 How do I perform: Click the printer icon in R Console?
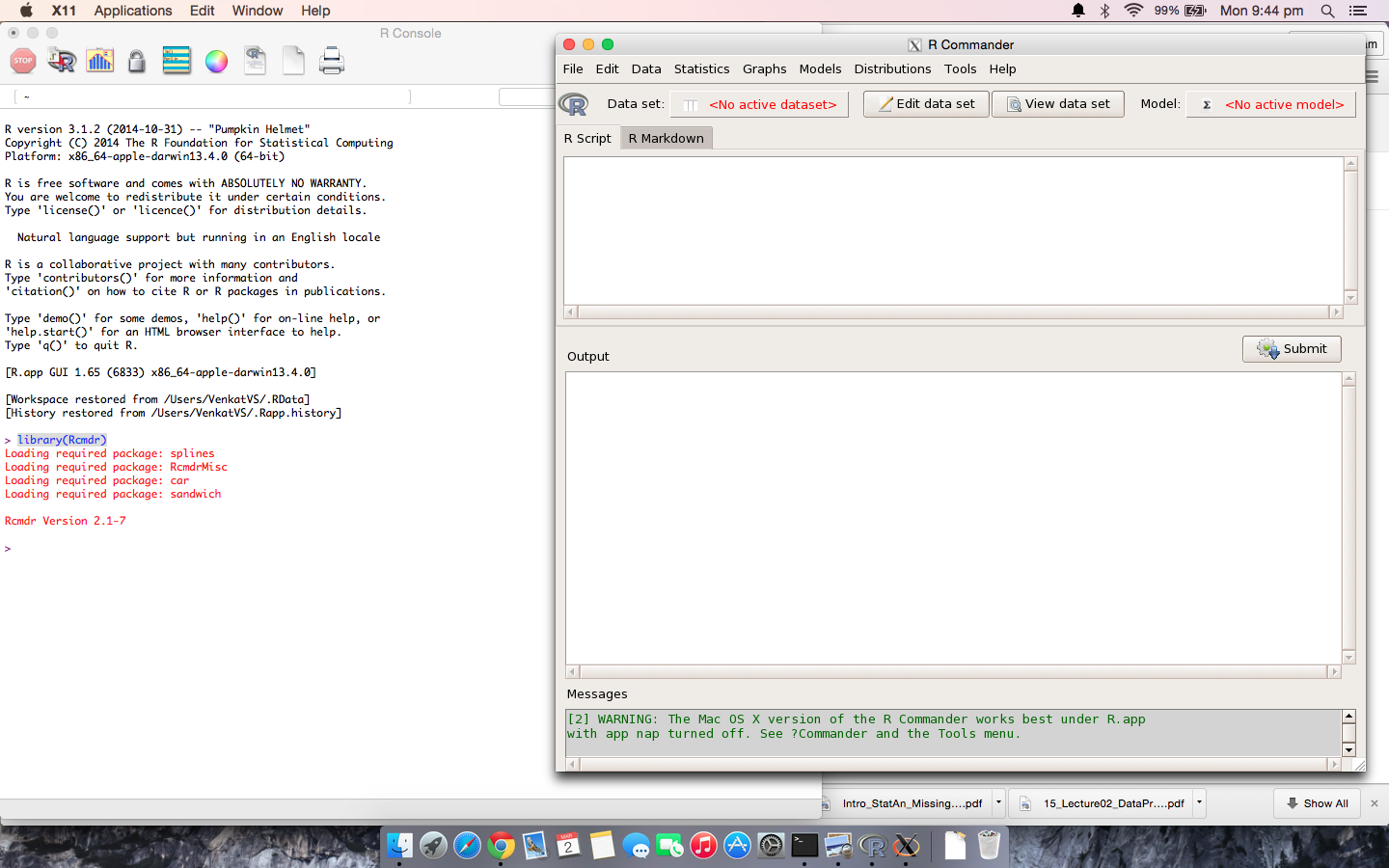pos(332,61)
